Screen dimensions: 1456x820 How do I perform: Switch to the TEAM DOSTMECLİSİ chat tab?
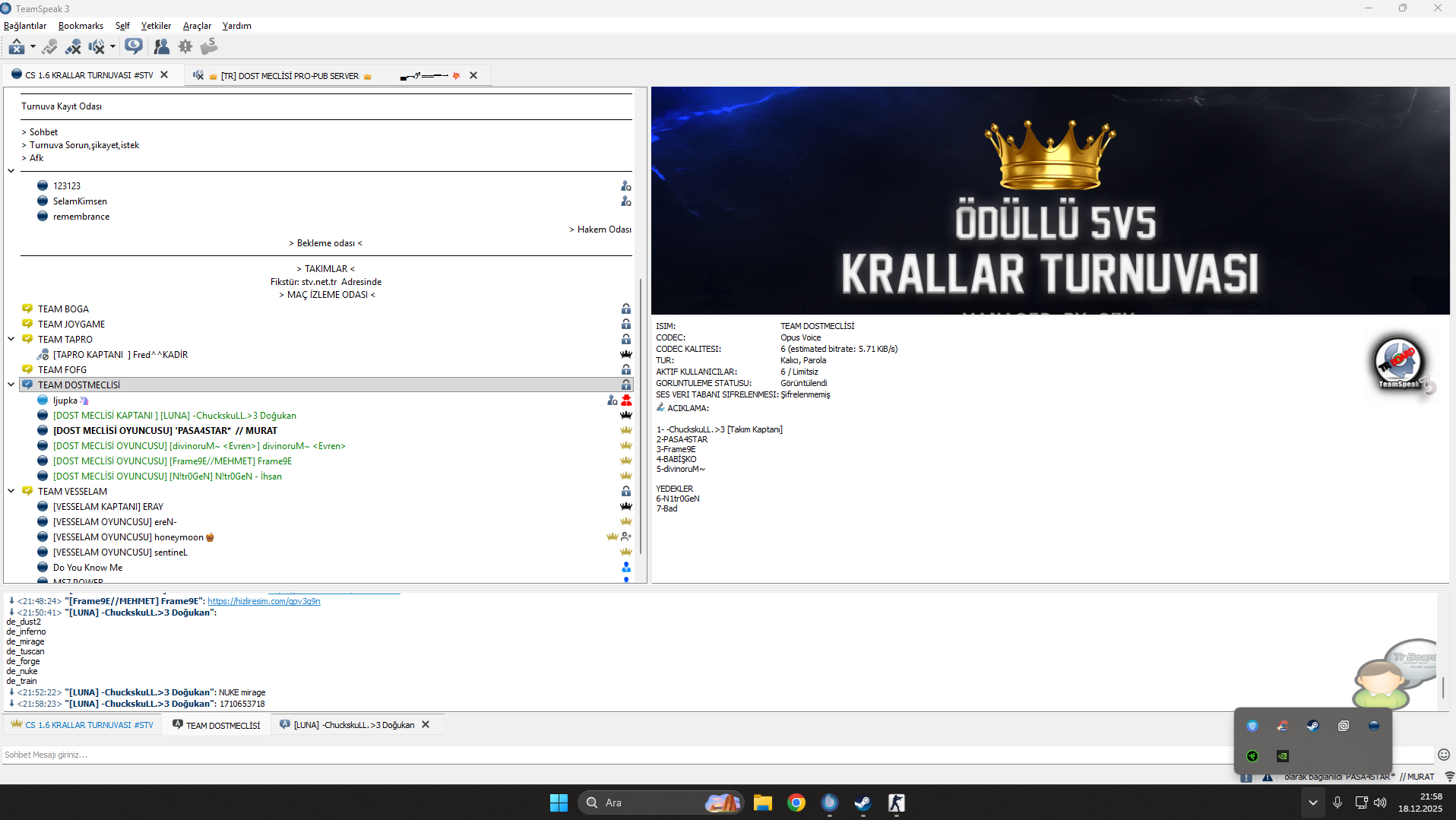click(216, 725)
